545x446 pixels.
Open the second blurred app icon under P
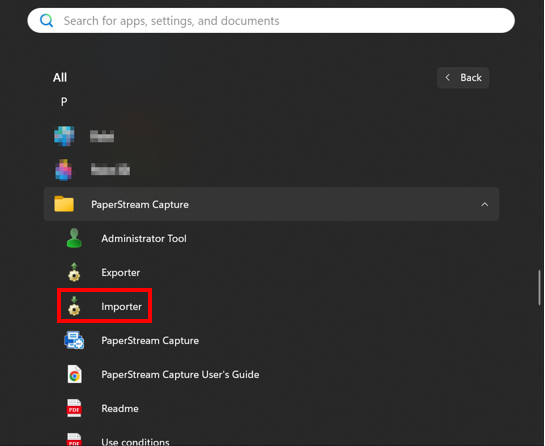64,170
